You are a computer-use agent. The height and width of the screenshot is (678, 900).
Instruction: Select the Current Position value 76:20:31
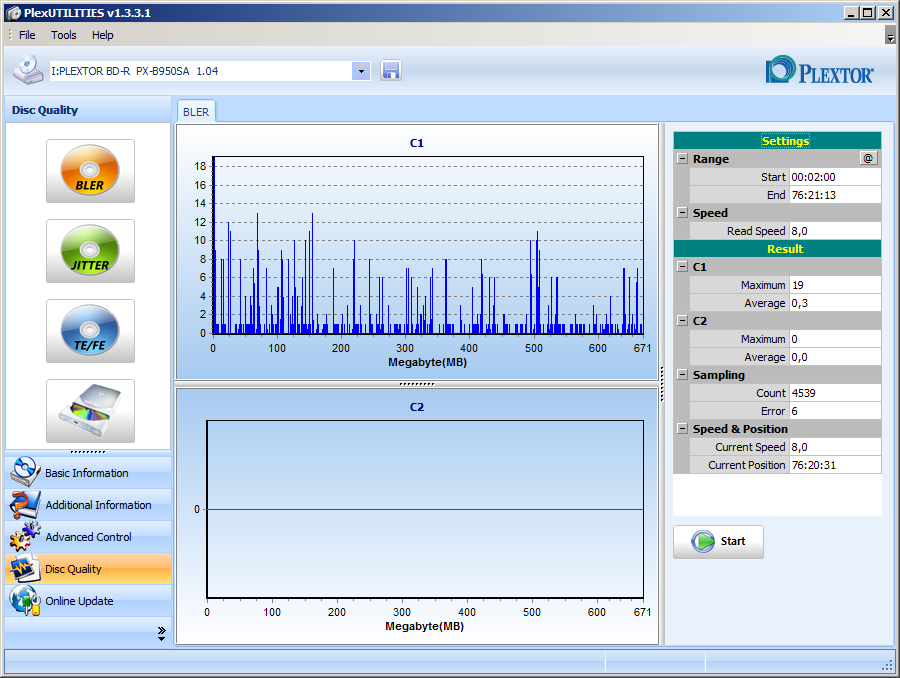pyautogui.click(x=835, y=465)
